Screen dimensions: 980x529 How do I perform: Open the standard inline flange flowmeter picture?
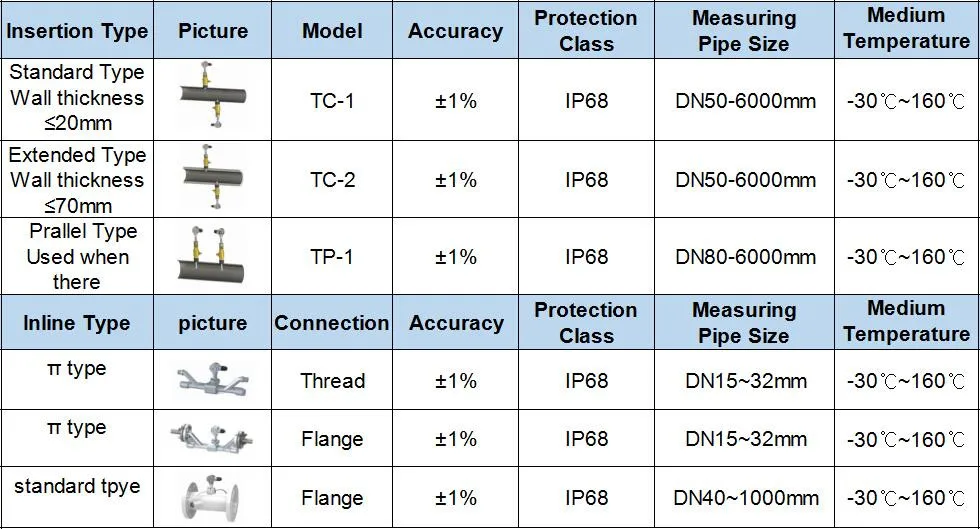pyautogui.click(x=212, y=496)
